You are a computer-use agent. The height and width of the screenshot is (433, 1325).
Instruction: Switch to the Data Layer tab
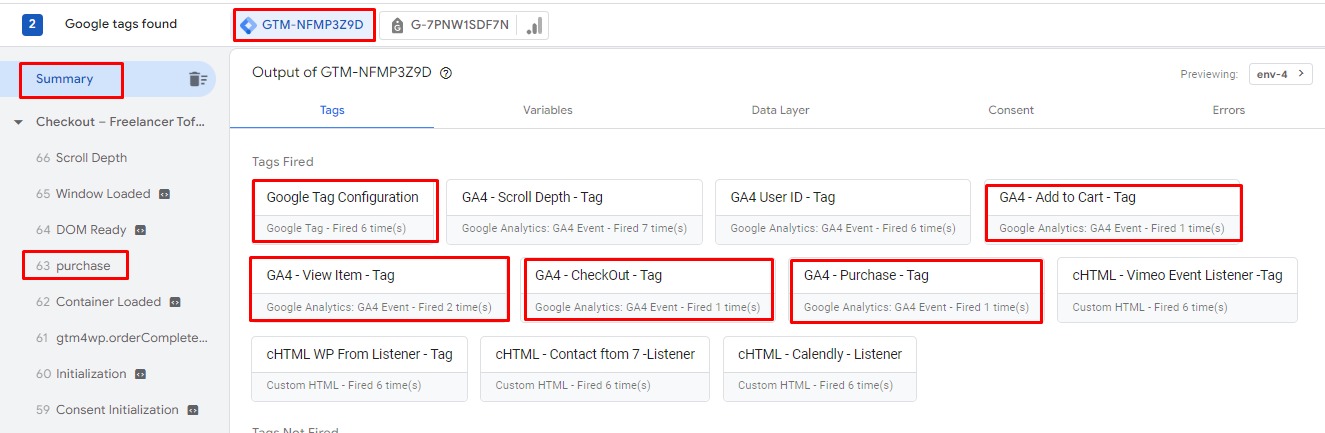[x=780, y=110]
